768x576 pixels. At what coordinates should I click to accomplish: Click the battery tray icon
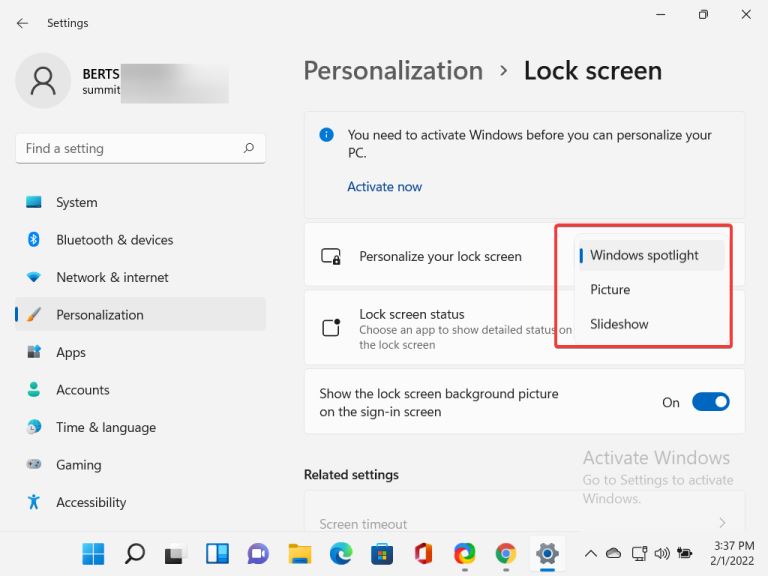point(685,553)
